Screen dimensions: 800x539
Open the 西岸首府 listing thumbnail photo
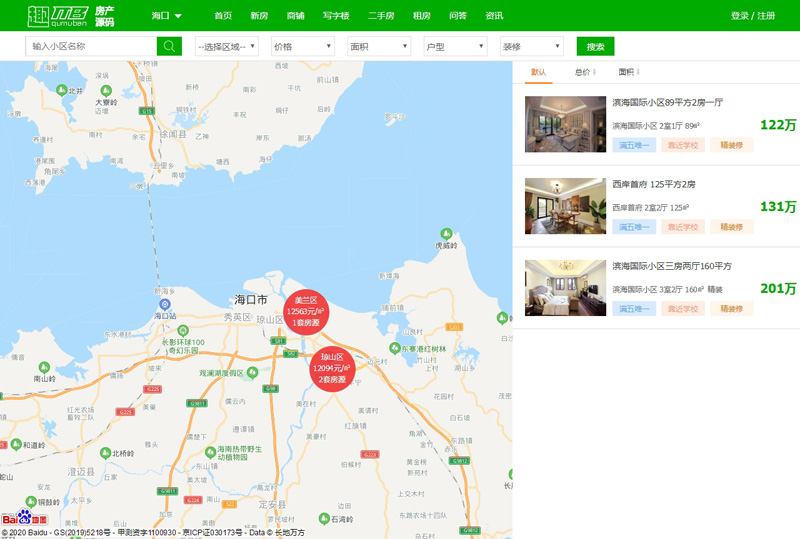click(565, 206)
